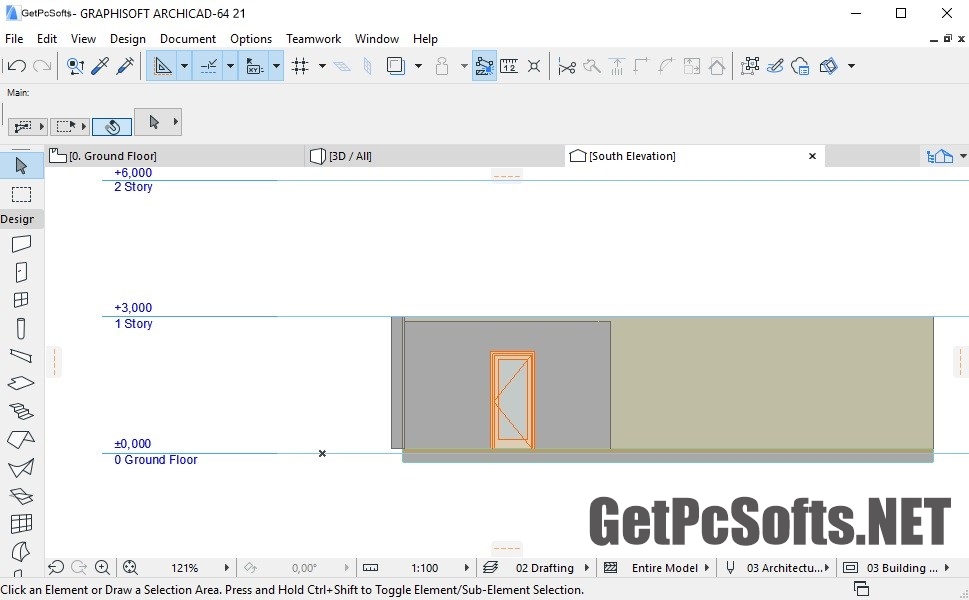
Task: Click the Undo arrow in the toolbar
Action: [x=17, y=65]
